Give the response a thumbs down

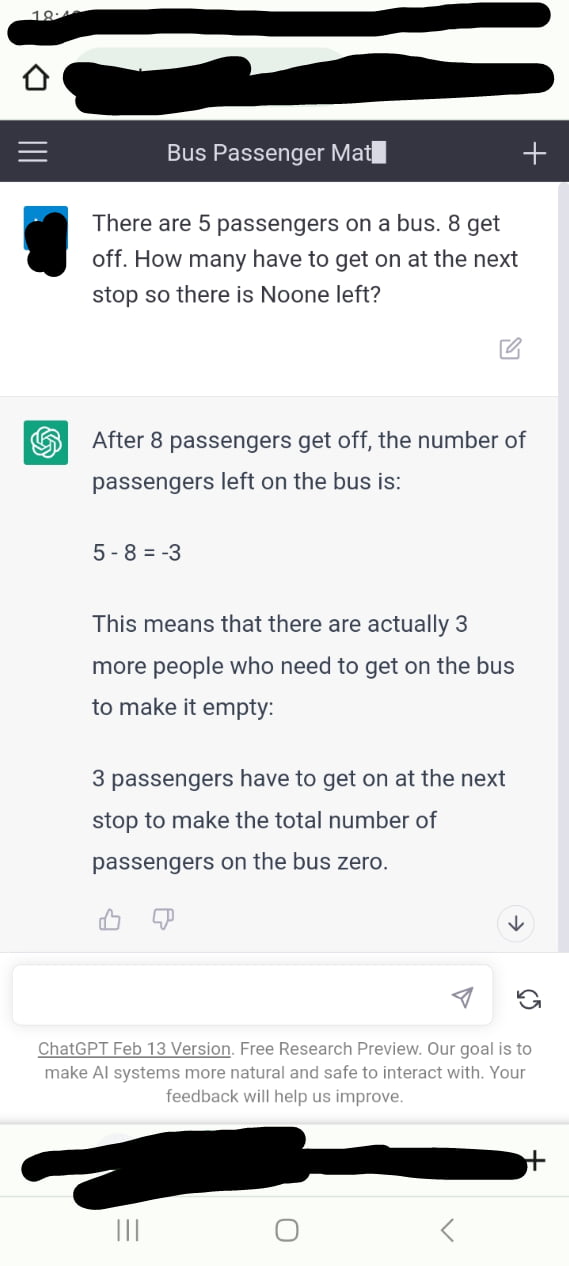point(163,919)
